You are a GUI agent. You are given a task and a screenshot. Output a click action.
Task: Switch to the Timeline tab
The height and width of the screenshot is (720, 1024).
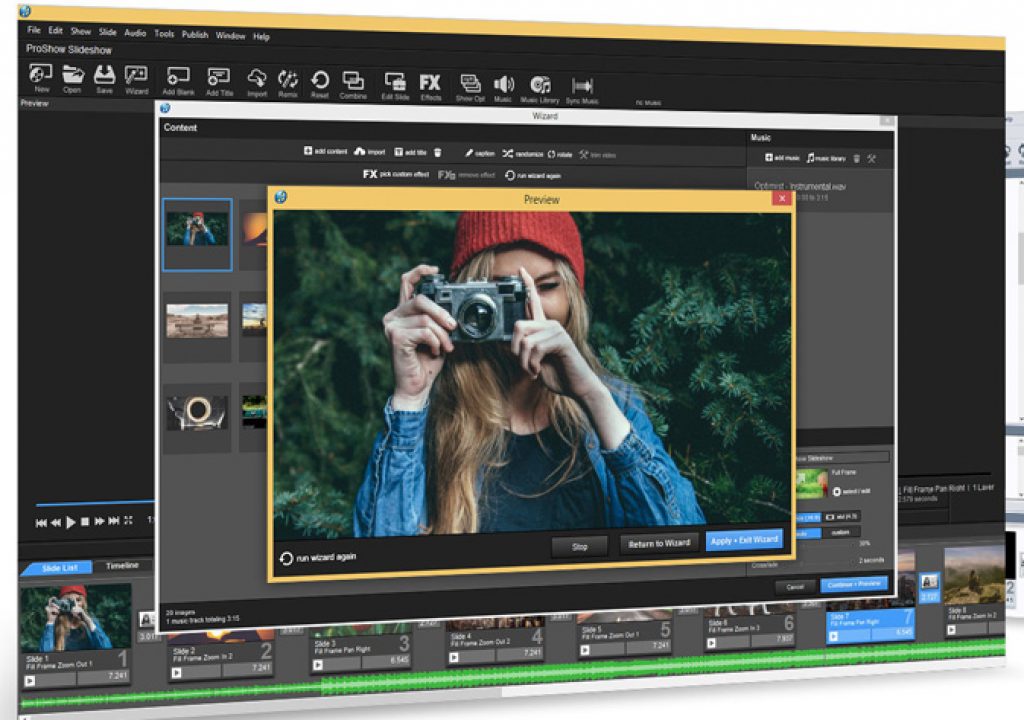122,565
